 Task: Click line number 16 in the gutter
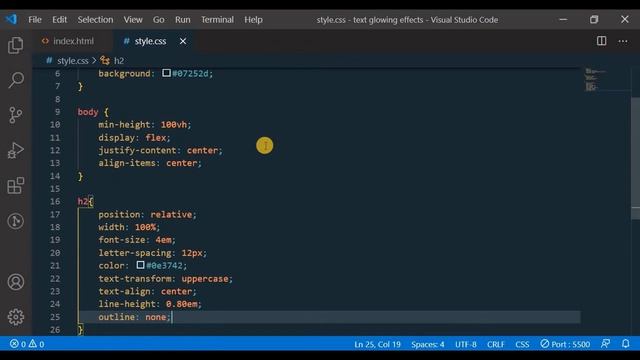55,201
